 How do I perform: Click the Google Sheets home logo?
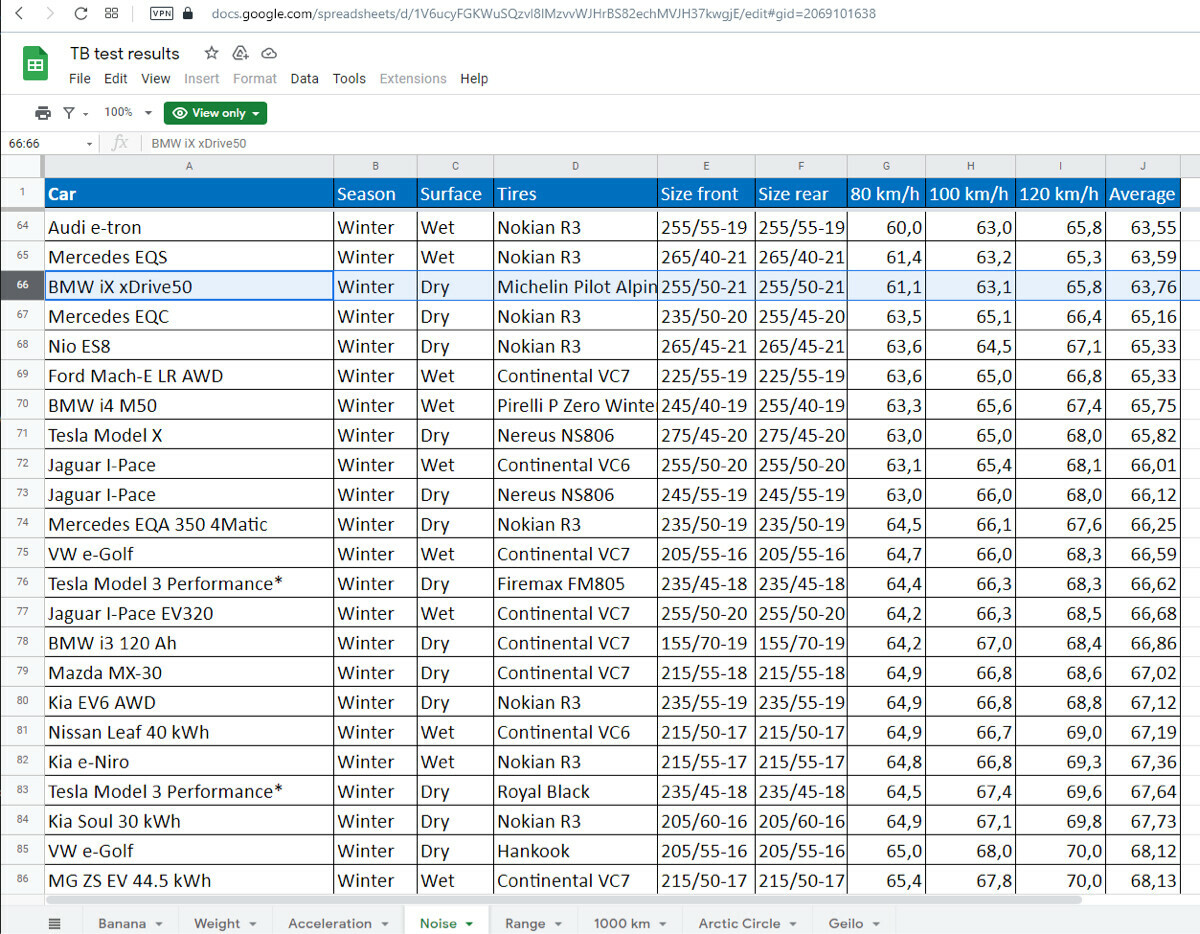point(36,65)
